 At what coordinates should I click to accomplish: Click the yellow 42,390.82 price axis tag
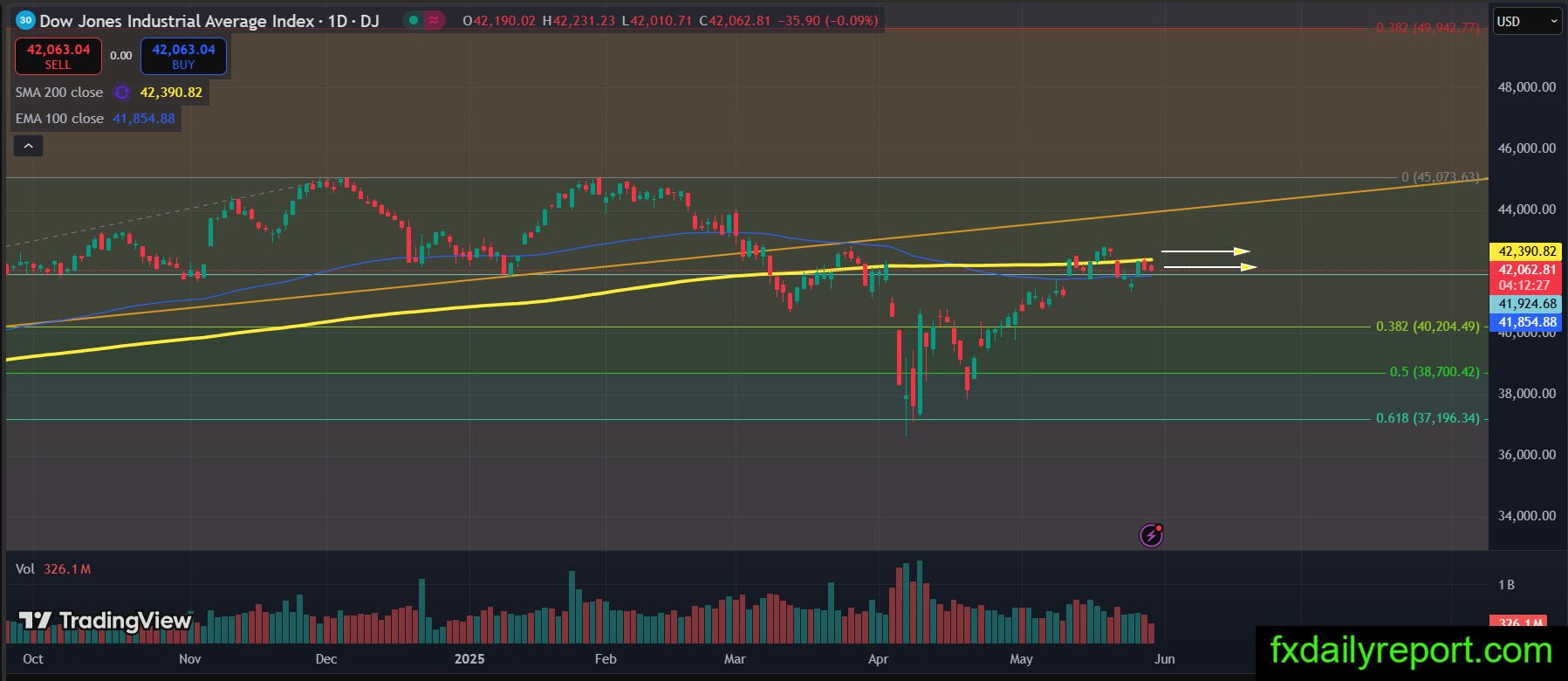1527,251
